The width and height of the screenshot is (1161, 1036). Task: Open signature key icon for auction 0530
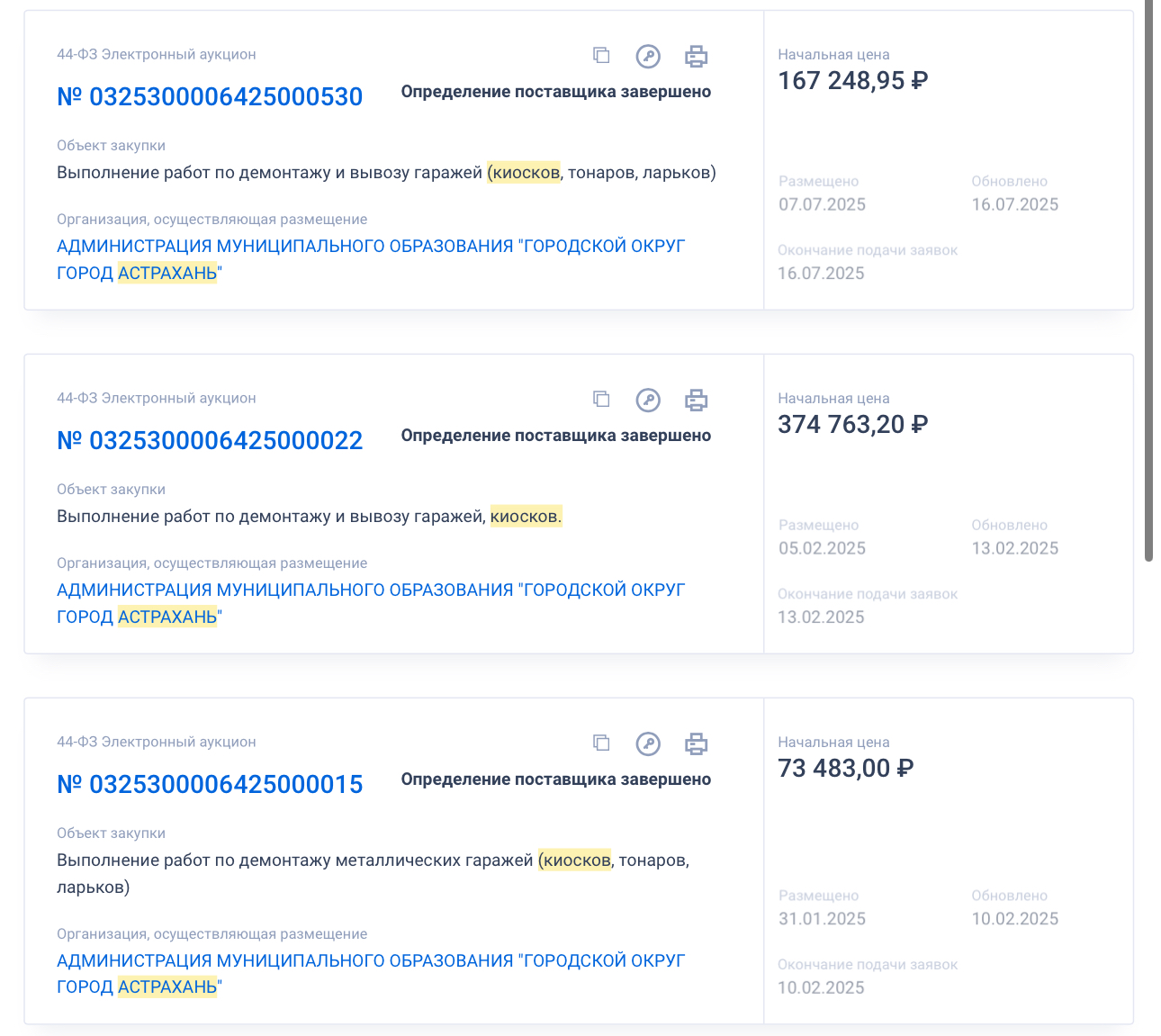coord(648,57)
